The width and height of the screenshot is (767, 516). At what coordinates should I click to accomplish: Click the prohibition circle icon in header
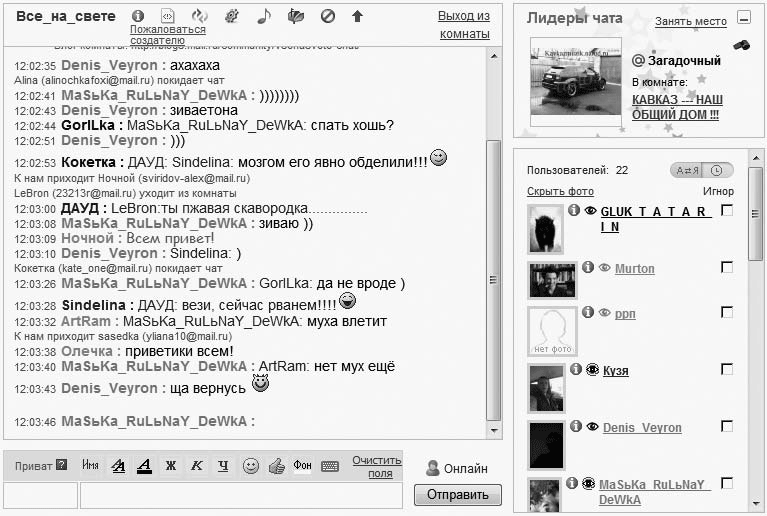(326, 16)
